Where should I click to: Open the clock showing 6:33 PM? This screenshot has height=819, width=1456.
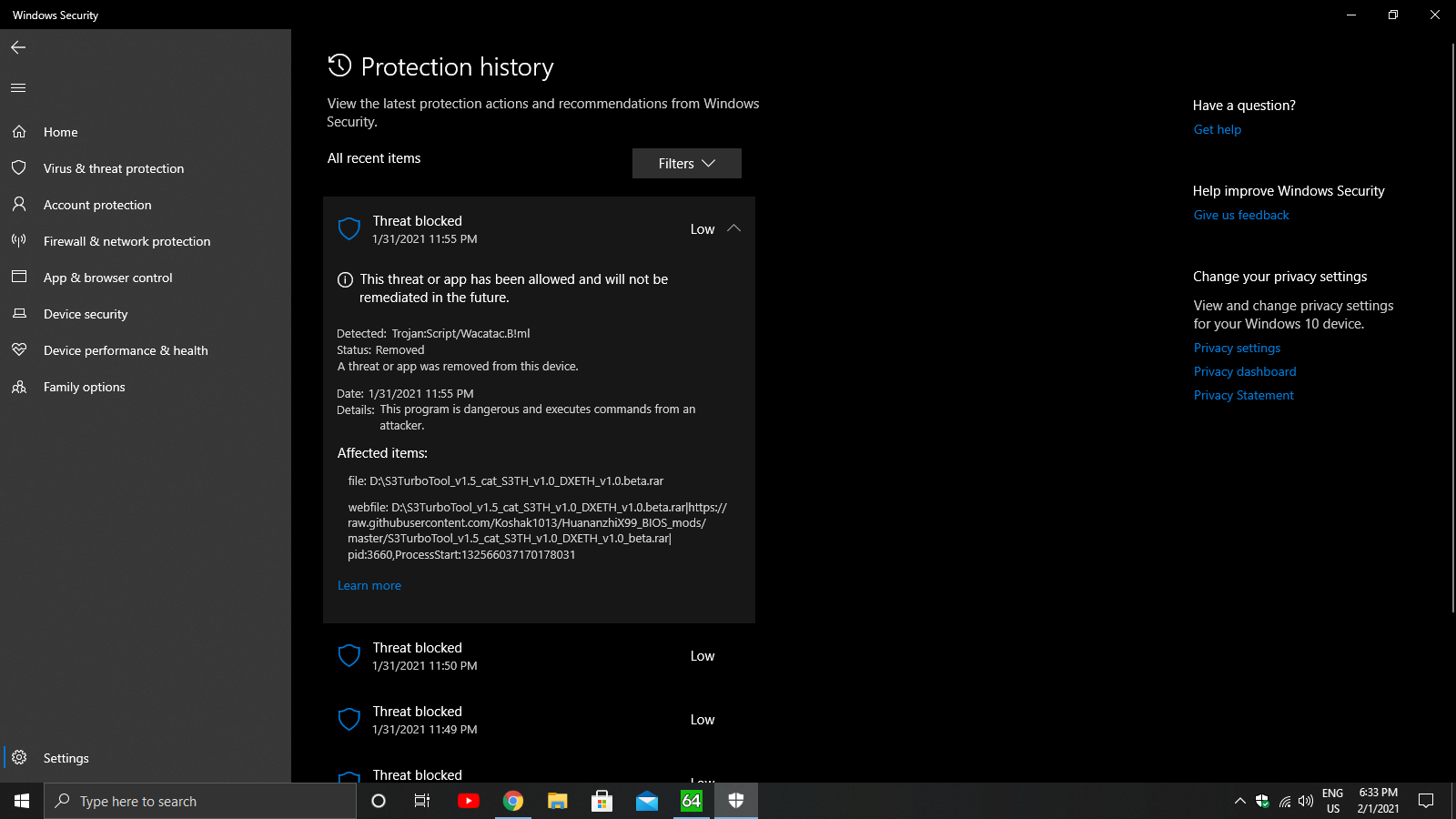[x=1378, y=801]
